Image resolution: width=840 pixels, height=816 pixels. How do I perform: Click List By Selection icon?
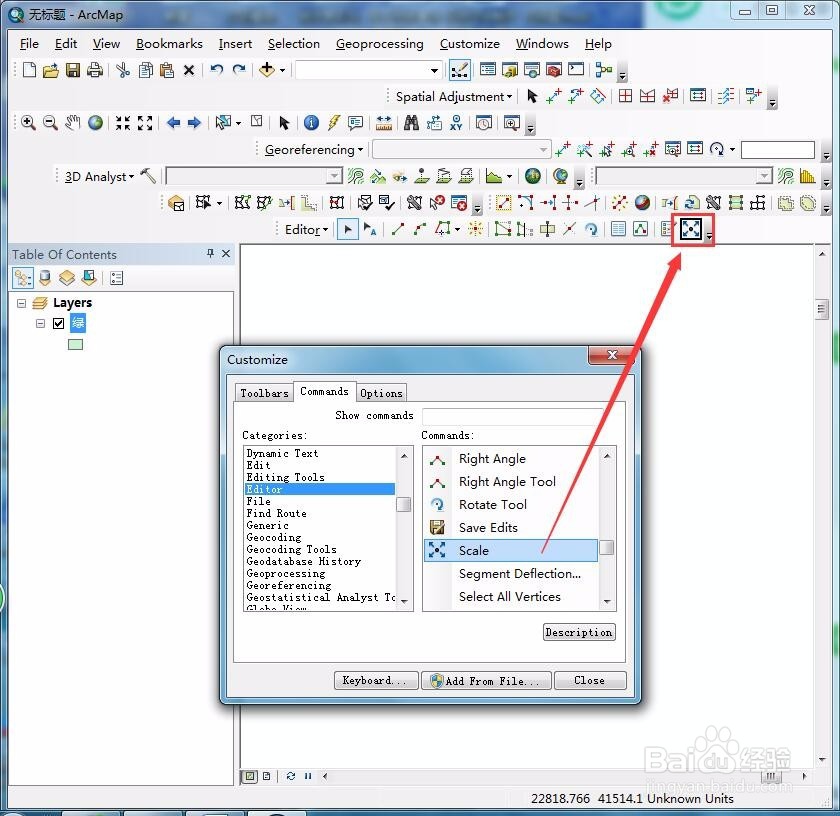point(89,278)
